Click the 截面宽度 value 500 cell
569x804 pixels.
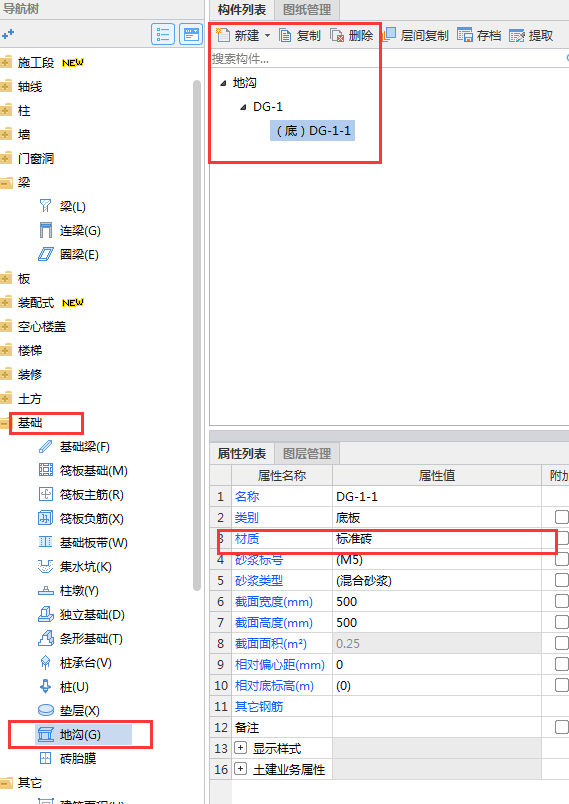click(x=437, y=601)
